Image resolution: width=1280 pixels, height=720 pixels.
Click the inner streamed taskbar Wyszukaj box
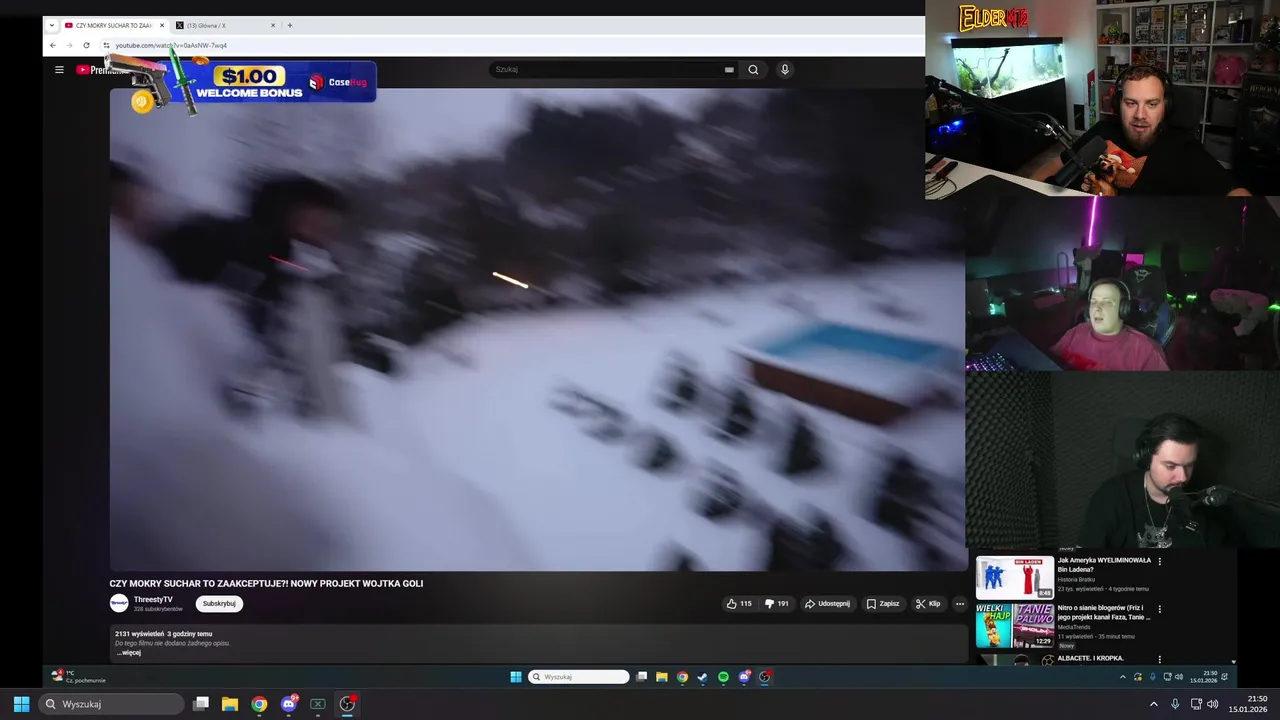(x=579, y=677)
